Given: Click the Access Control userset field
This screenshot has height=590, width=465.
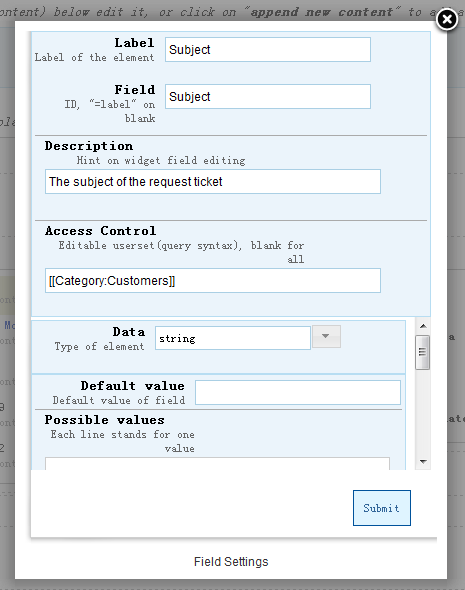Looking at the screenshot, I should coord(213,280).
